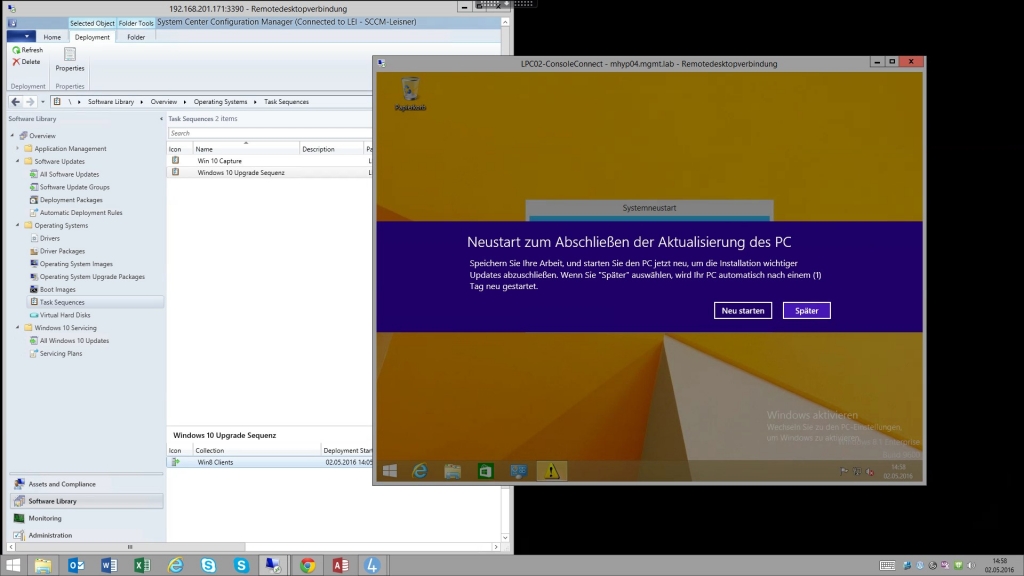1024x576 pixels.
Task: Open Chrome from the host taskbar
Action: 308,565
